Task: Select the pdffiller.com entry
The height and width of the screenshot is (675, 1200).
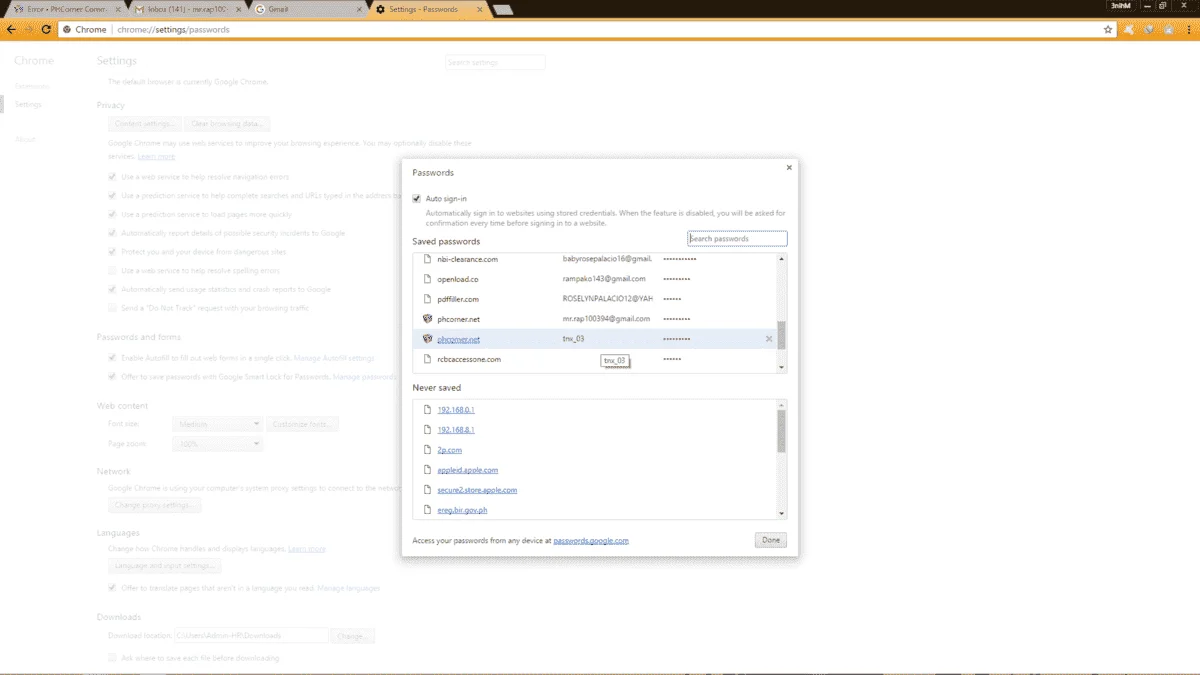Action: click(595, 299)
